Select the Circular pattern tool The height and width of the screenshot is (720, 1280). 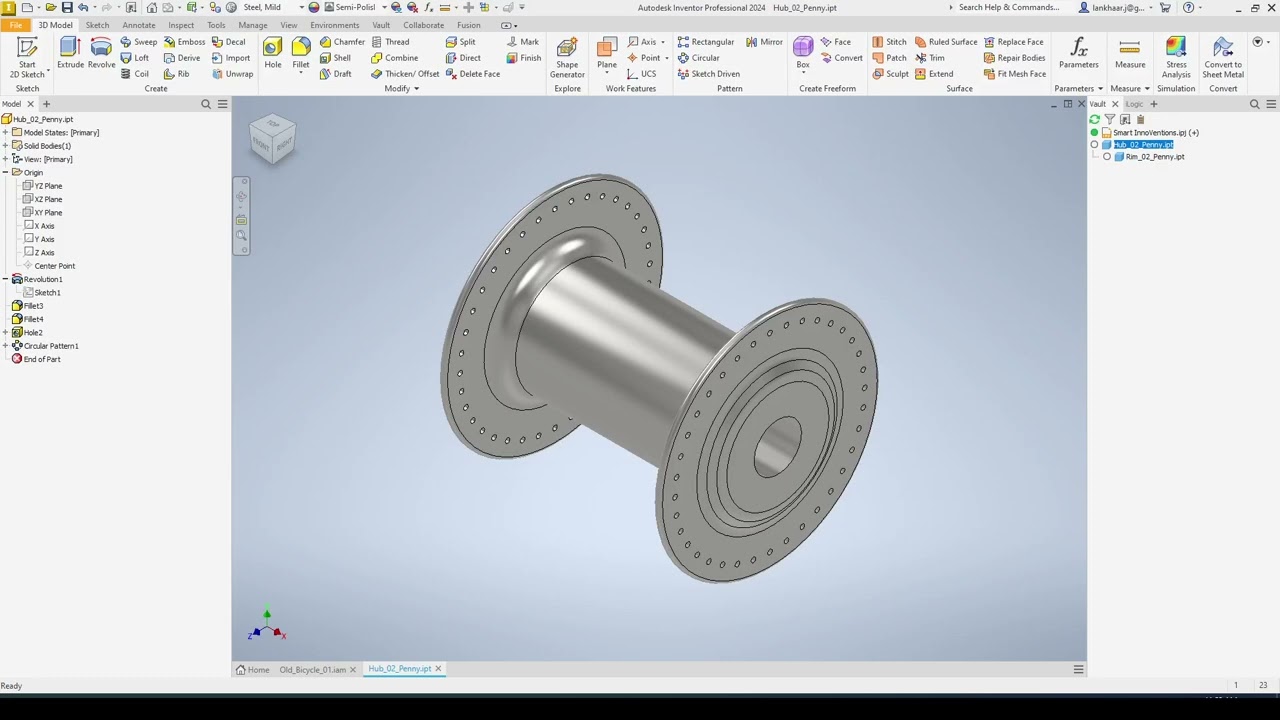click(x=698, y=58)
